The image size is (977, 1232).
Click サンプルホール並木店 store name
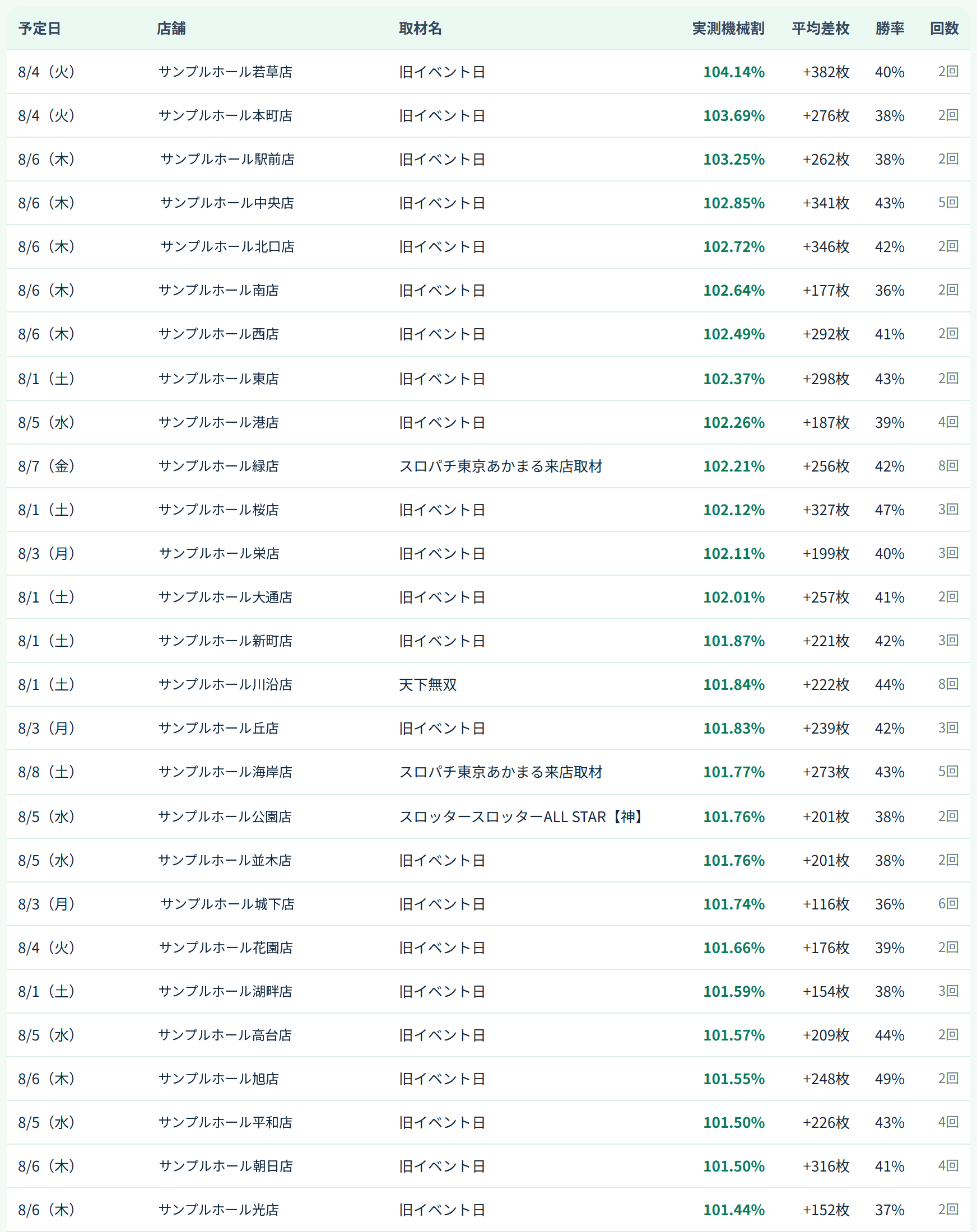[x=225, y=861]
